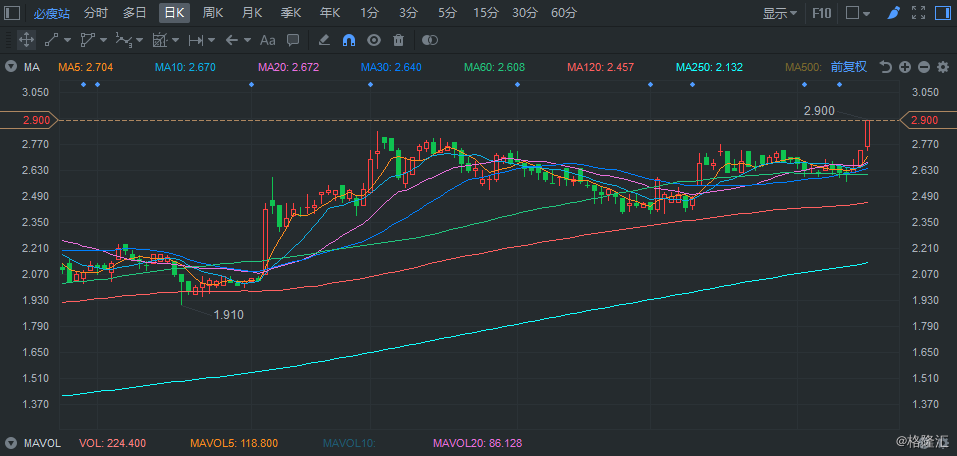Image resolution: width=957 pixels, height=456 pixels.
Task: Expand the polygon tool dropdown arrow
Action: [103, 40]
